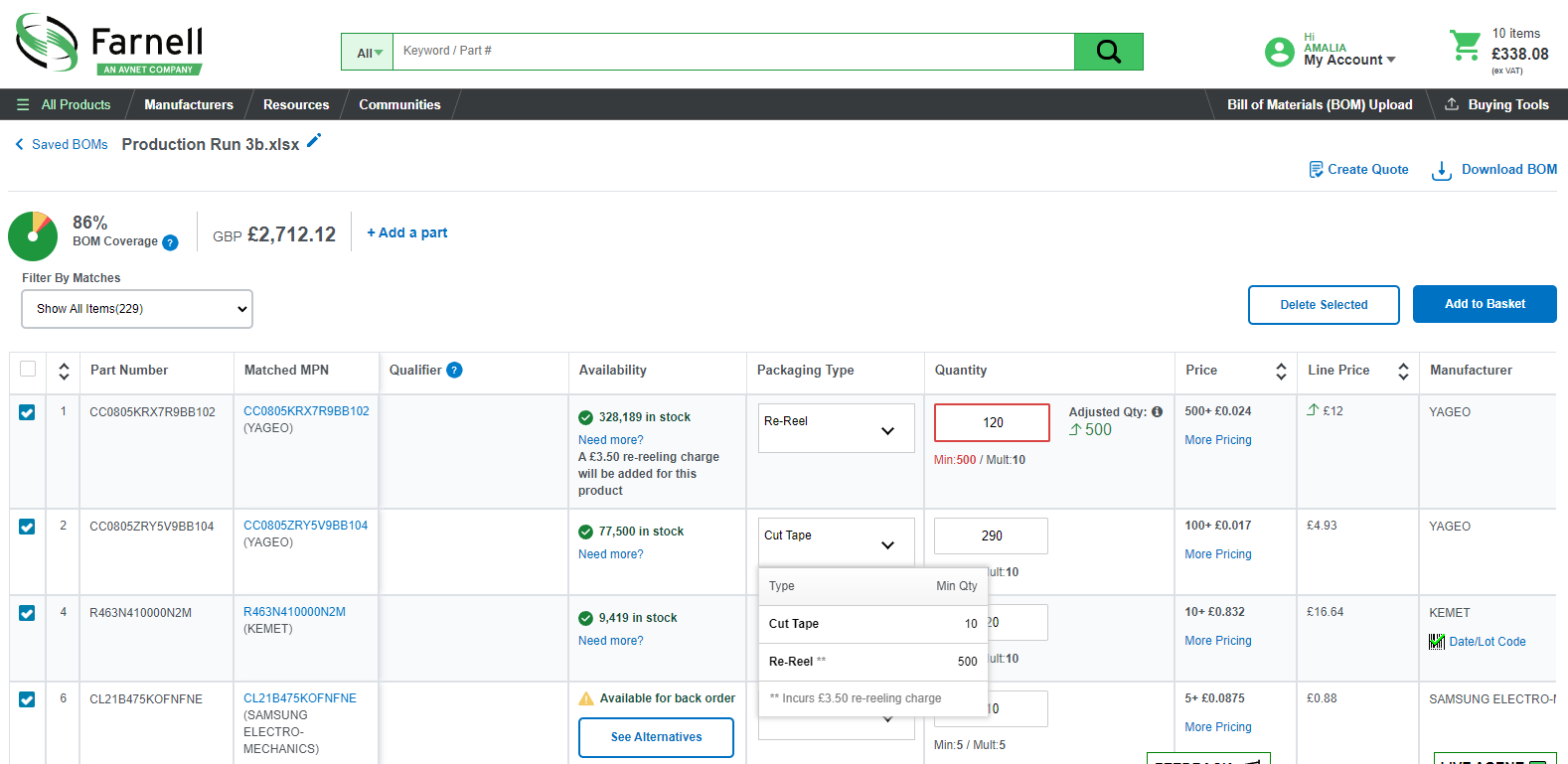Click the See Alternatives button
This screenshot has height=764, width=1568.
coord(656,737)
